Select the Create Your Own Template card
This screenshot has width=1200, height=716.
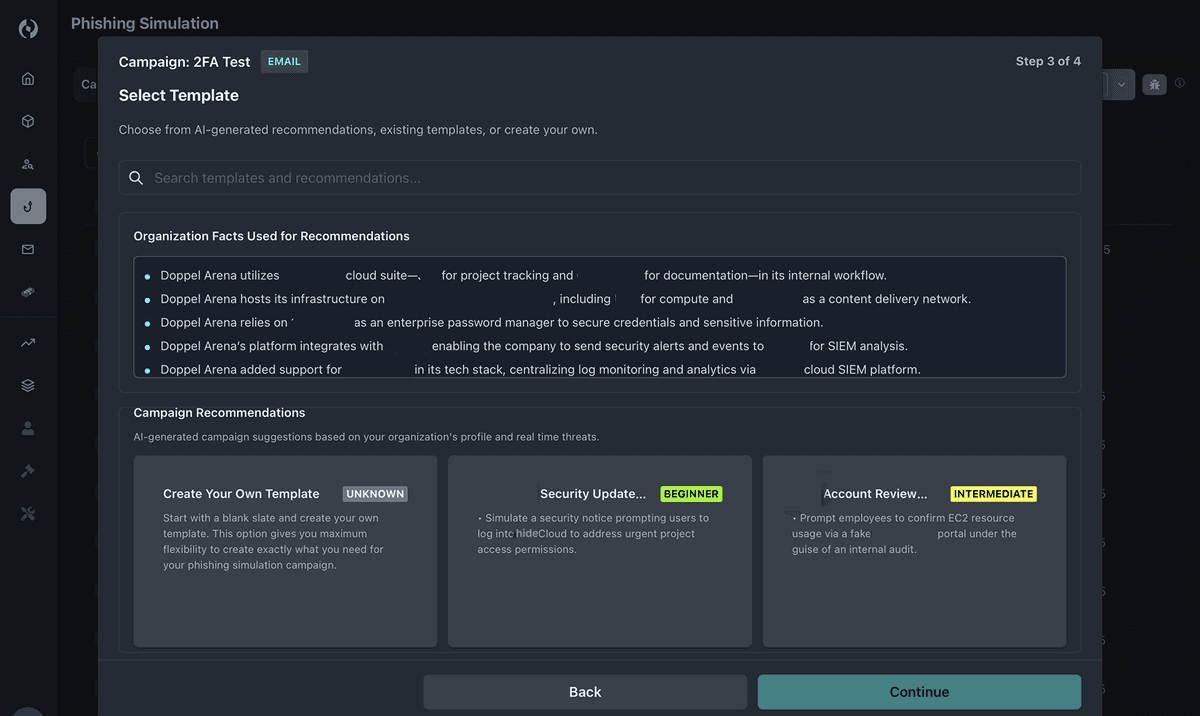pos(285,550)
